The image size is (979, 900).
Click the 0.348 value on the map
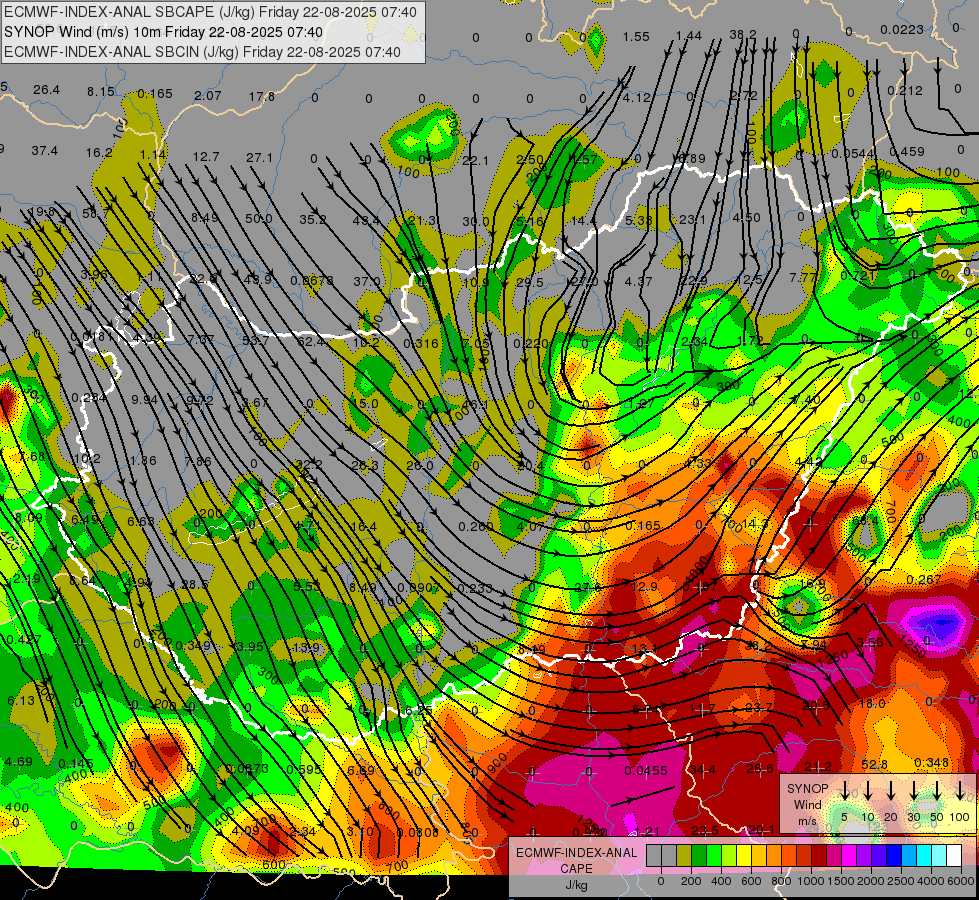coord(931,763)
